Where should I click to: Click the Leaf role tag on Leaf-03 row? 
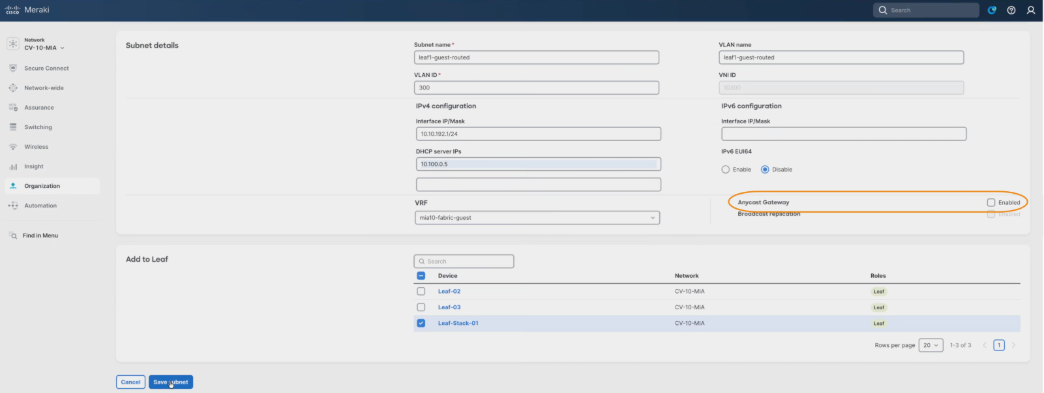pyautogui.click(x=879, y=307)
